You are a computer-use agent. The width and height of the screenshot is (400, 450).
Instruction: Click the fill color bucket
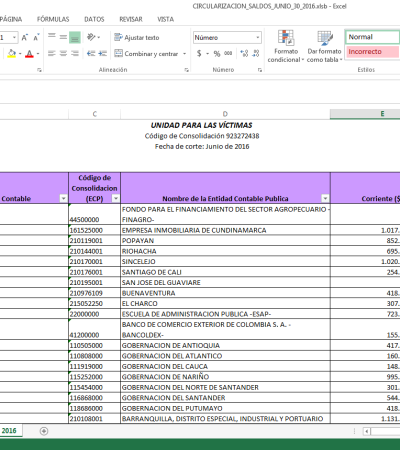pyautogui.click(x=12, y=53)
